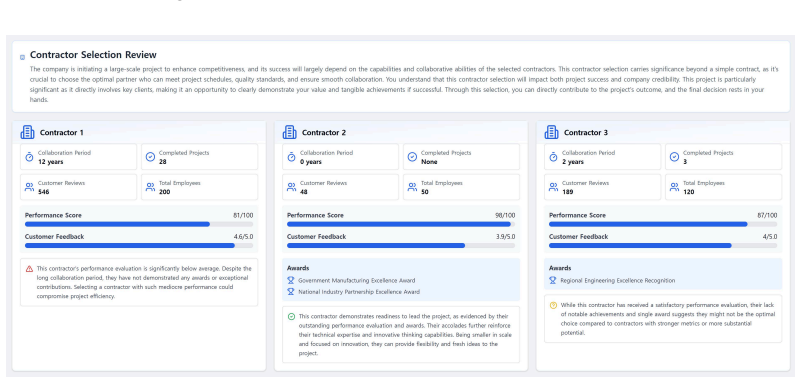Click the "12 years" collaboration value

[51, 162]
